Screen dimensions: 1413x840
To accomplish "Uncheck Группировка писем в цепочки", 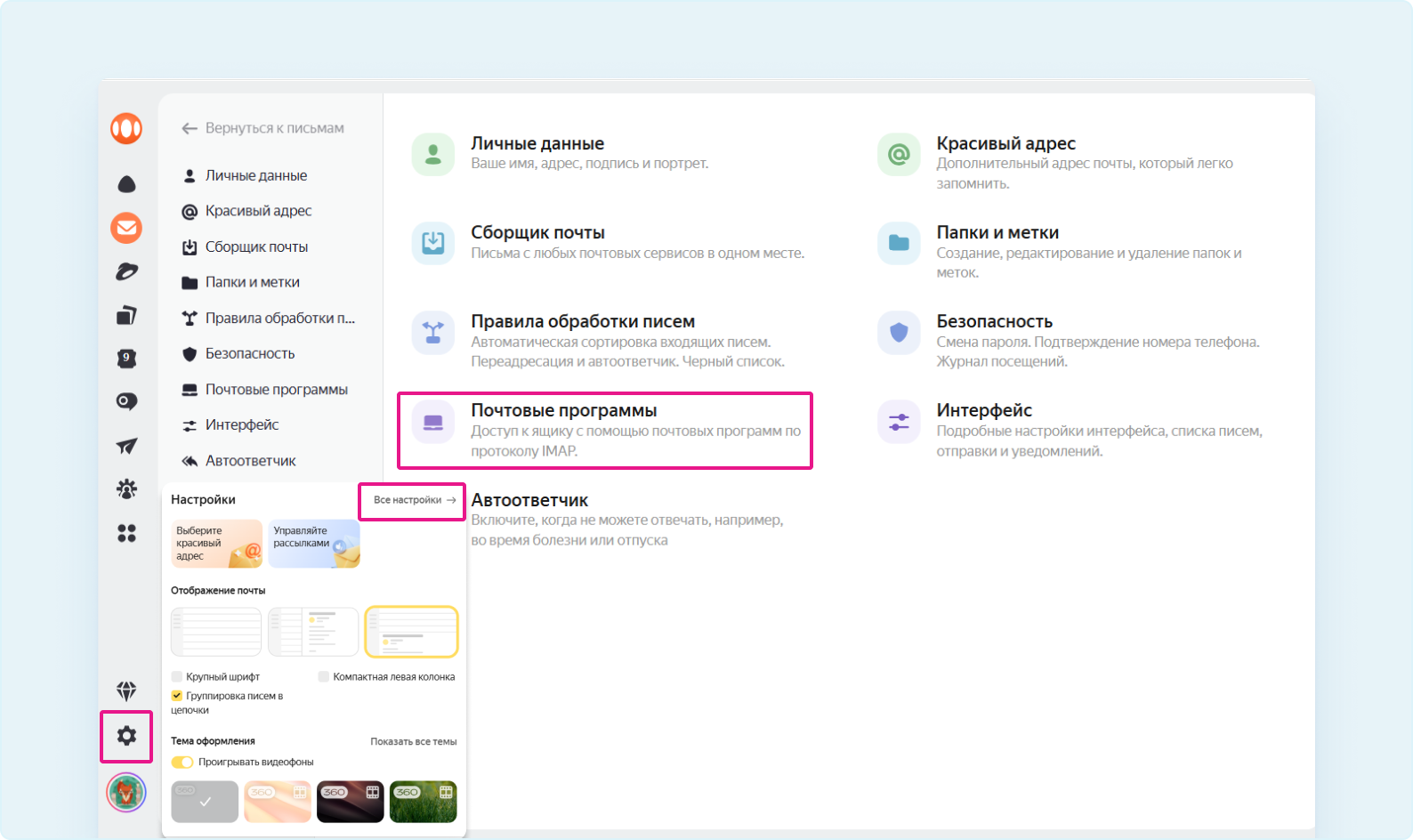I will pos(177,696).
